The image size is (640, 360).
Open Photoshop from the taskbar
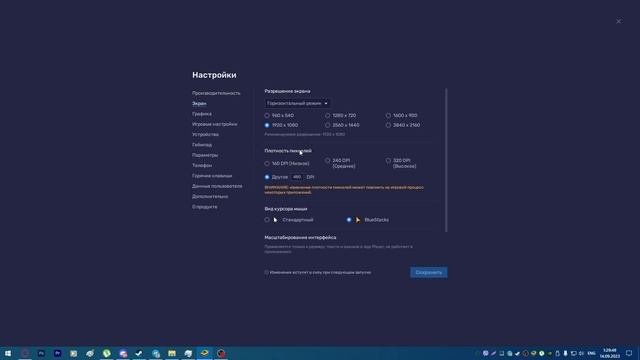41,353
